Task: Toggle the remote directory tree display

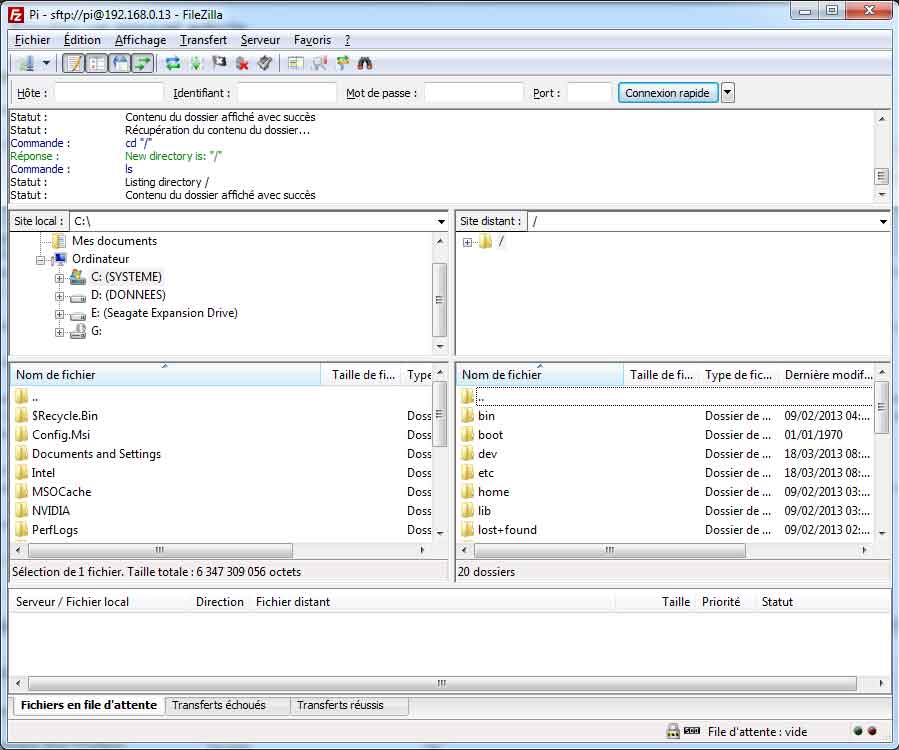Action: click(120, 64)
